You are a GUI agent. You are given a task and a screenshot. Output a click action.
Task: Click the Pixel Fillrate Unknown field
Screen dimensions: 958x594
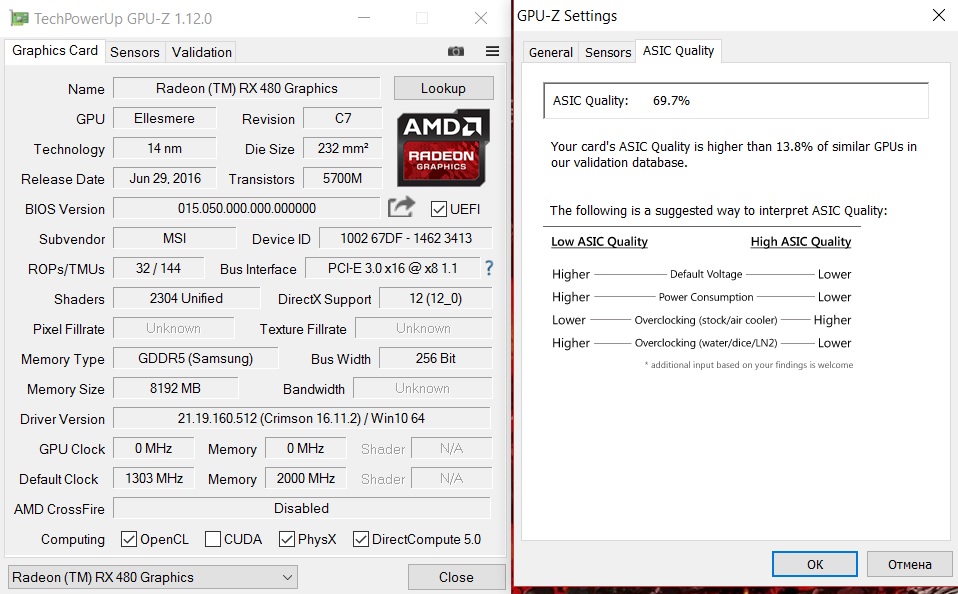(x=174, y=328)
